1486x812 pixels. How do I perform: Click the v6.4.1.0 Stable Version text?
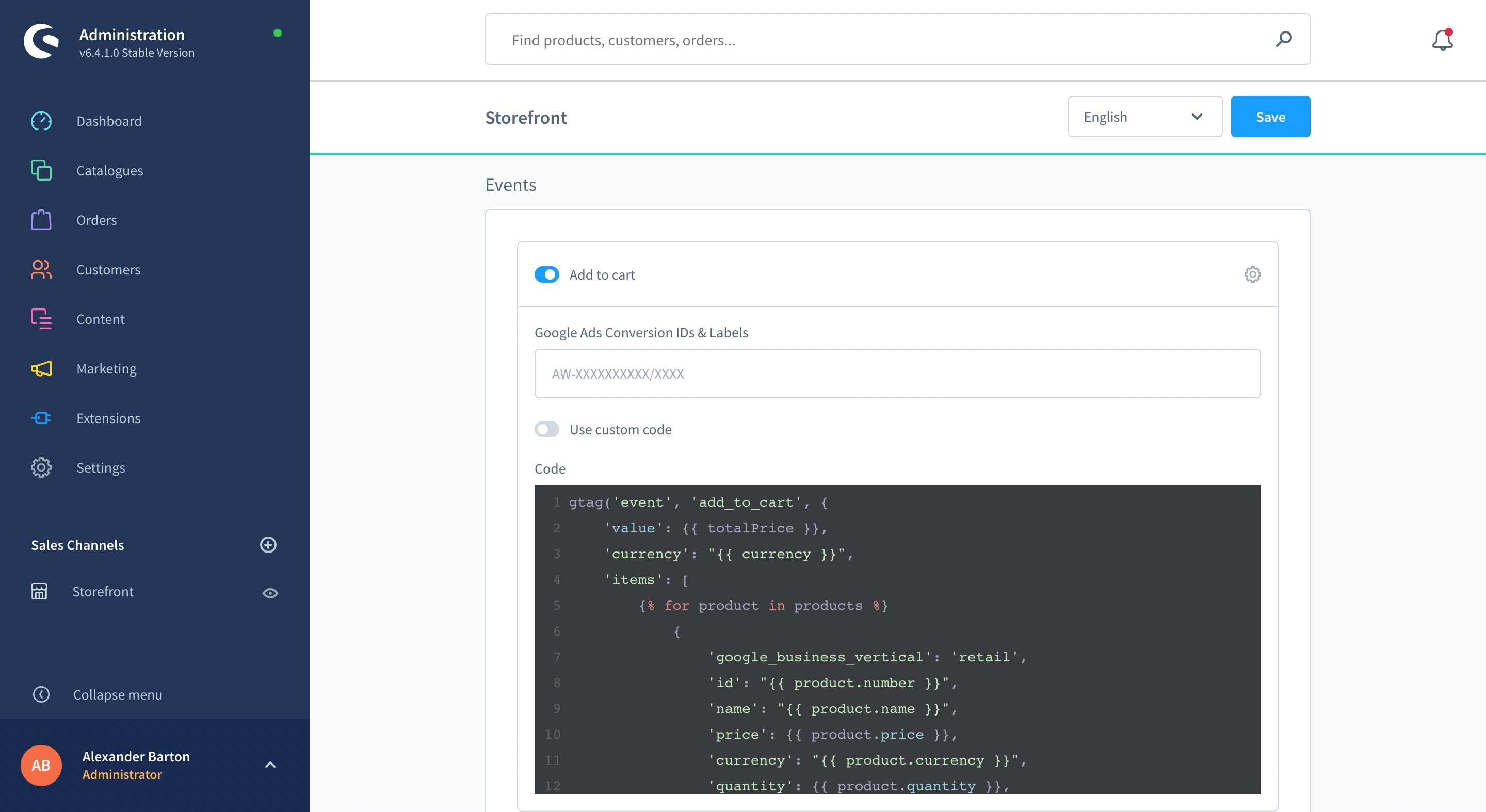(137, 53)
